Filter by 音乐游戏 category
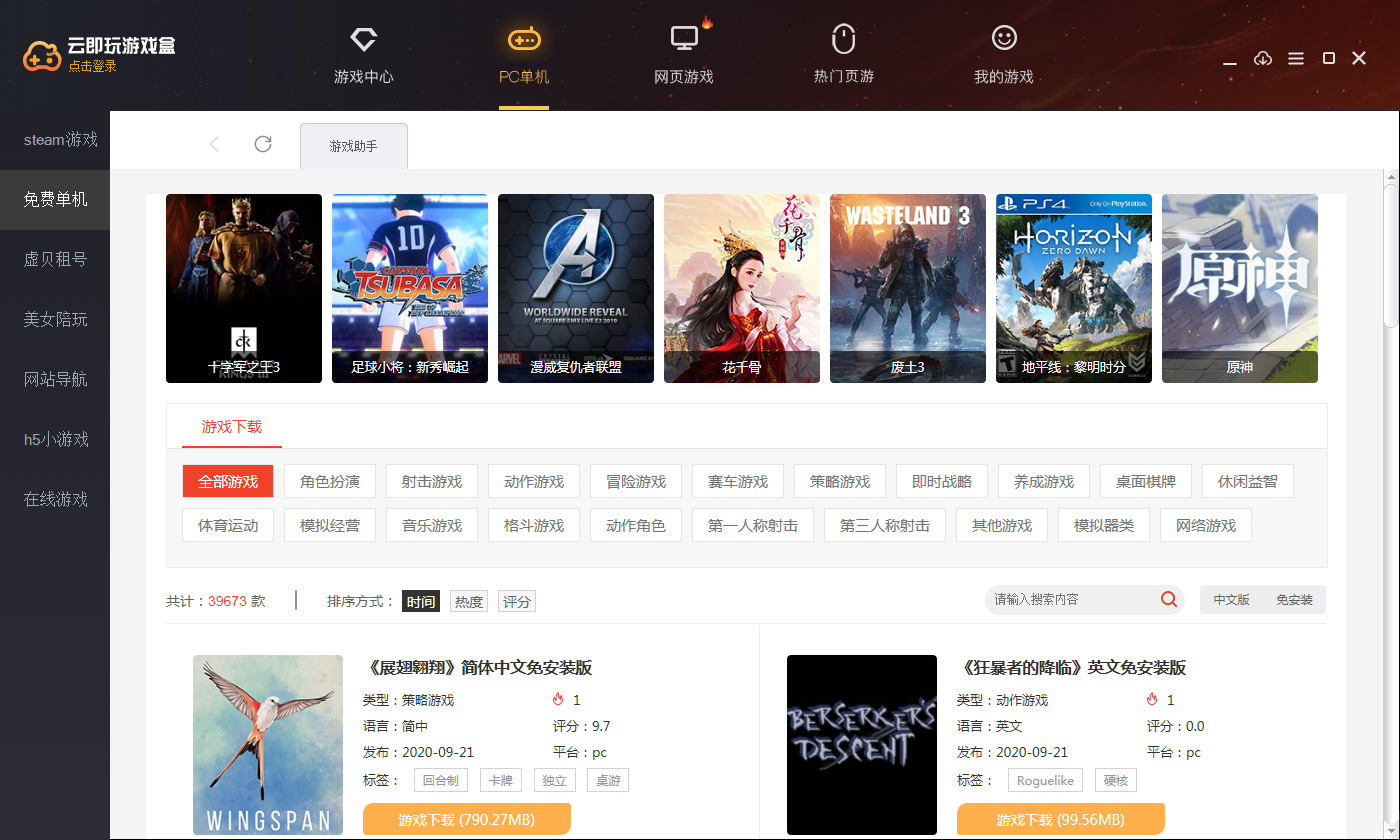 click(x=432, y=525)
